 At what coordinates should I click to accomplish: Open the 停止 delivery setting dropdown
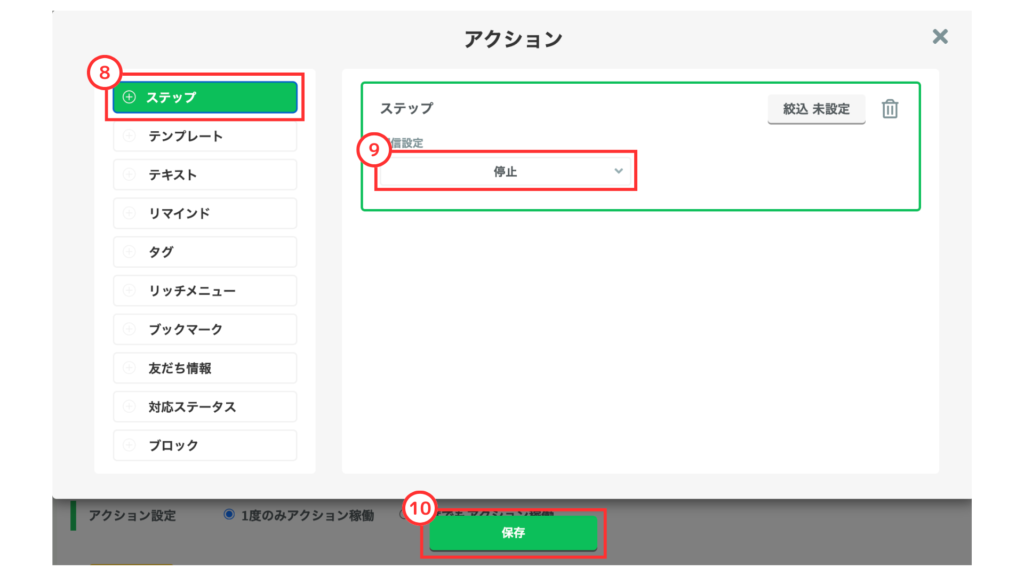pos(505,172)
